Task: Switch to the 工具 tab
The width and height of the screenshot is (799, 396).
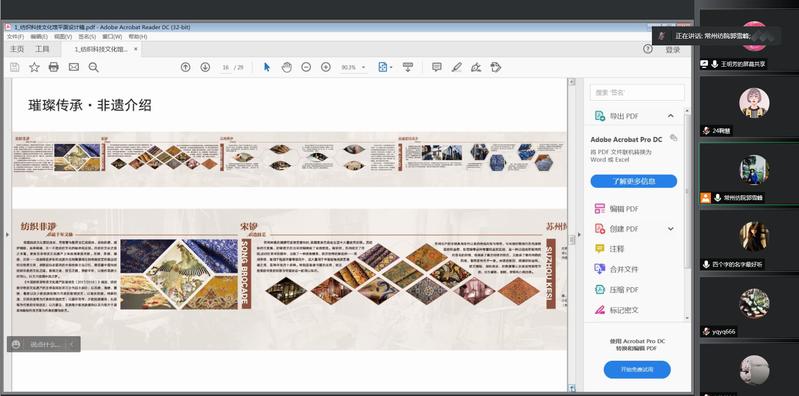Action: click(42, 49)
